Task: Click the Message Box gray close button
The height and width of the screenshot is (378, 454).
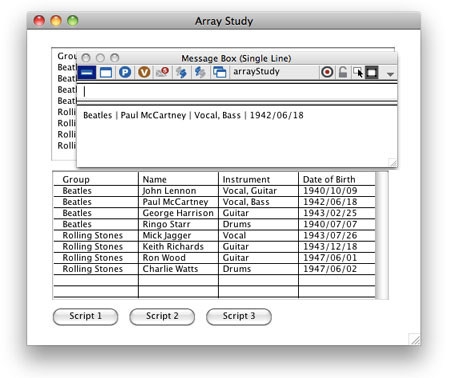Action: pyautogui.click(x=86, y=58)
